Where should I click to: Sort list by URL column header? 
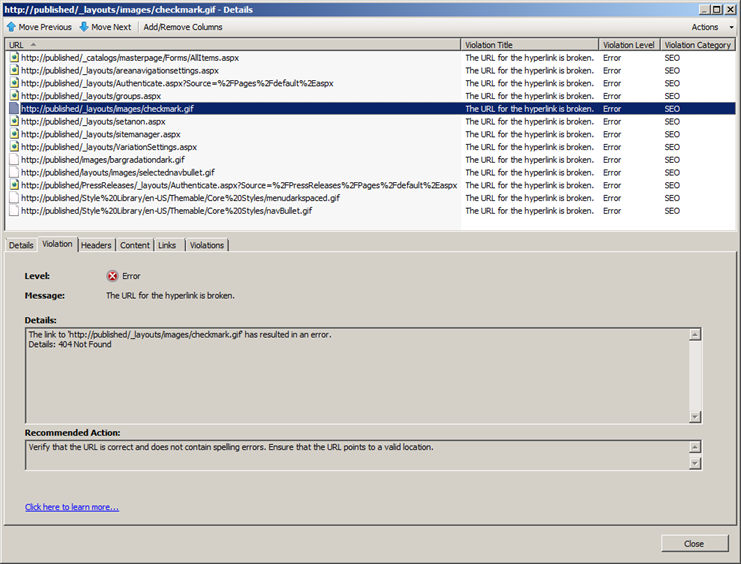click(x=232, y=45)
